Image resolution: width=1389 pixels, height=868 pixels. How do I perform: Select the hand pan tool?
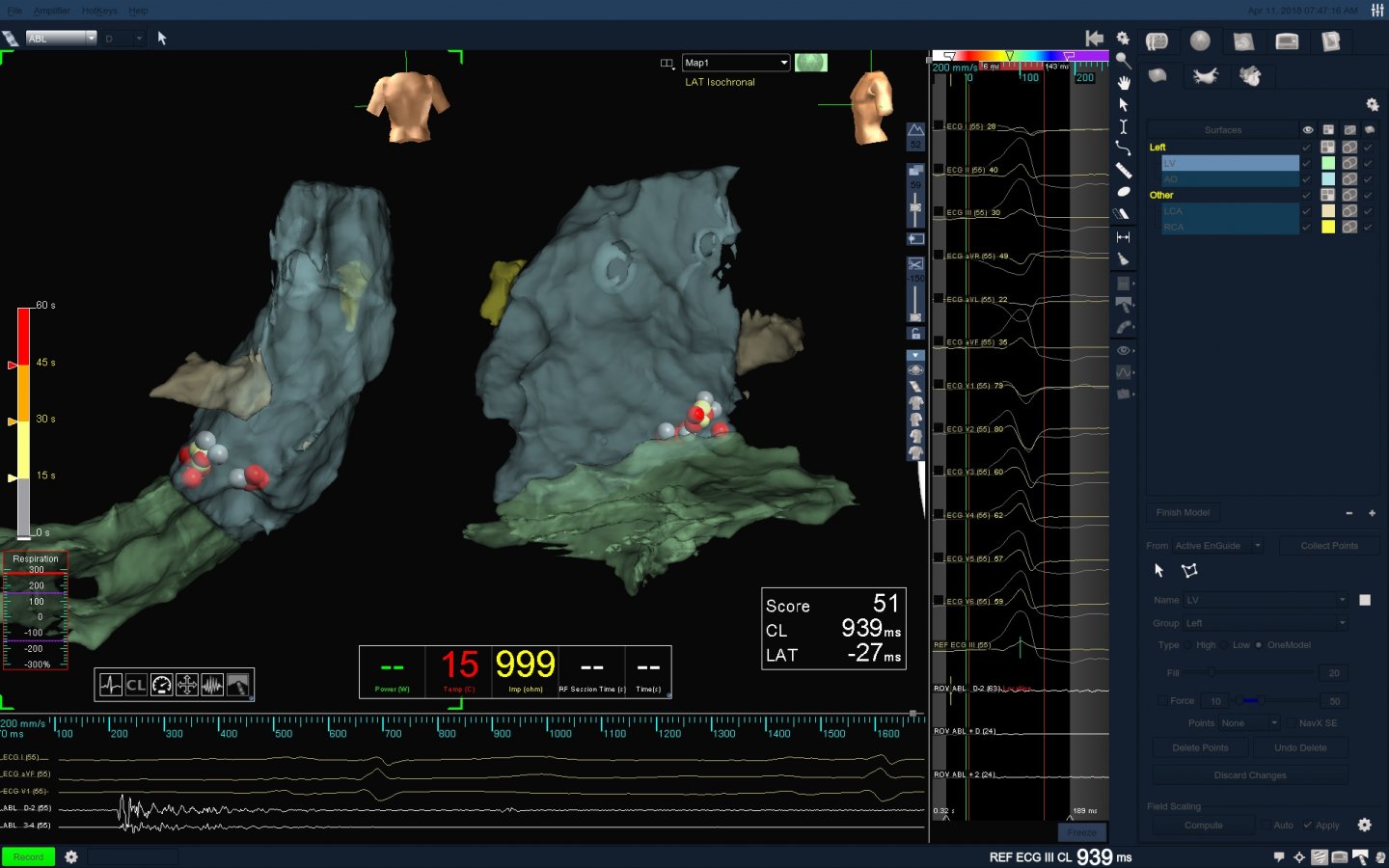[1124, 82]
